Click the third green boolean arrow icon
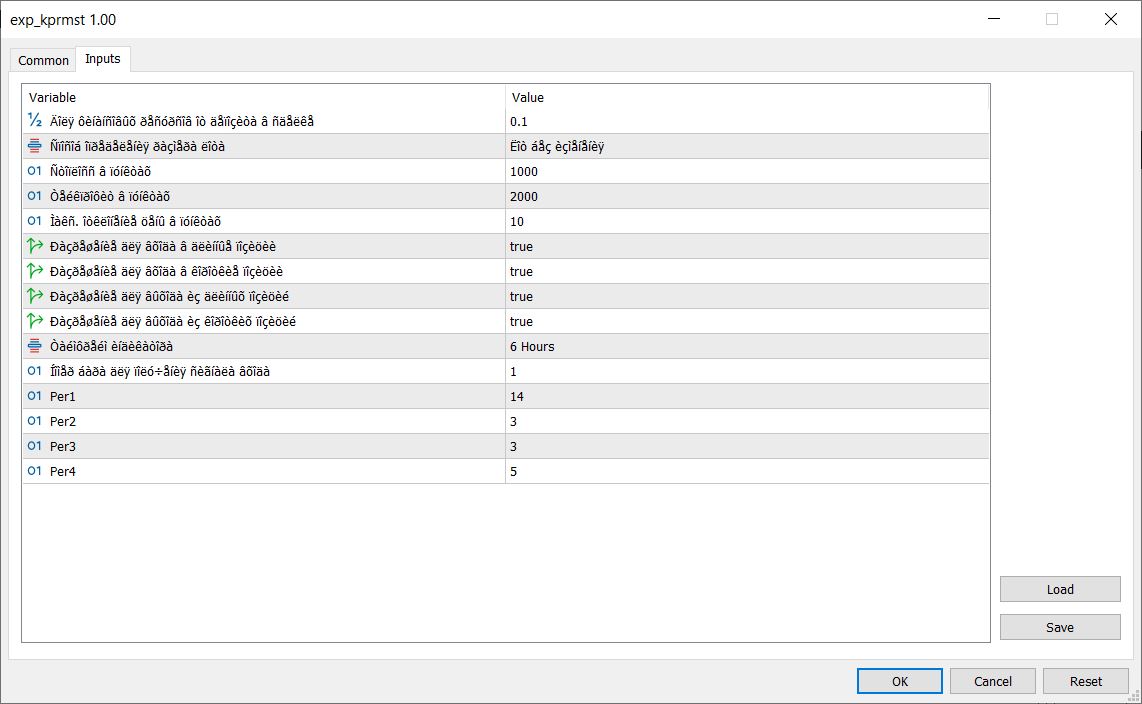Image resolution: width=1142 pixels, height=704 pixels. tap(34, 296)
